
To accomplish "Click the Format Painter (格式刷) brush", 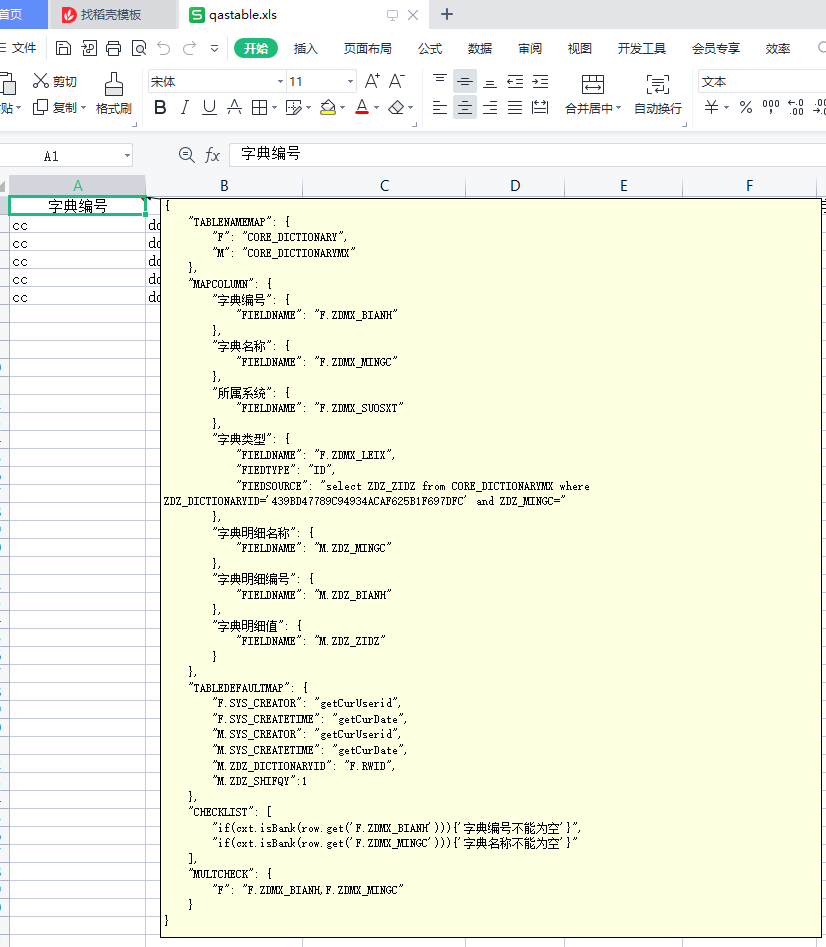I will 114,85.
